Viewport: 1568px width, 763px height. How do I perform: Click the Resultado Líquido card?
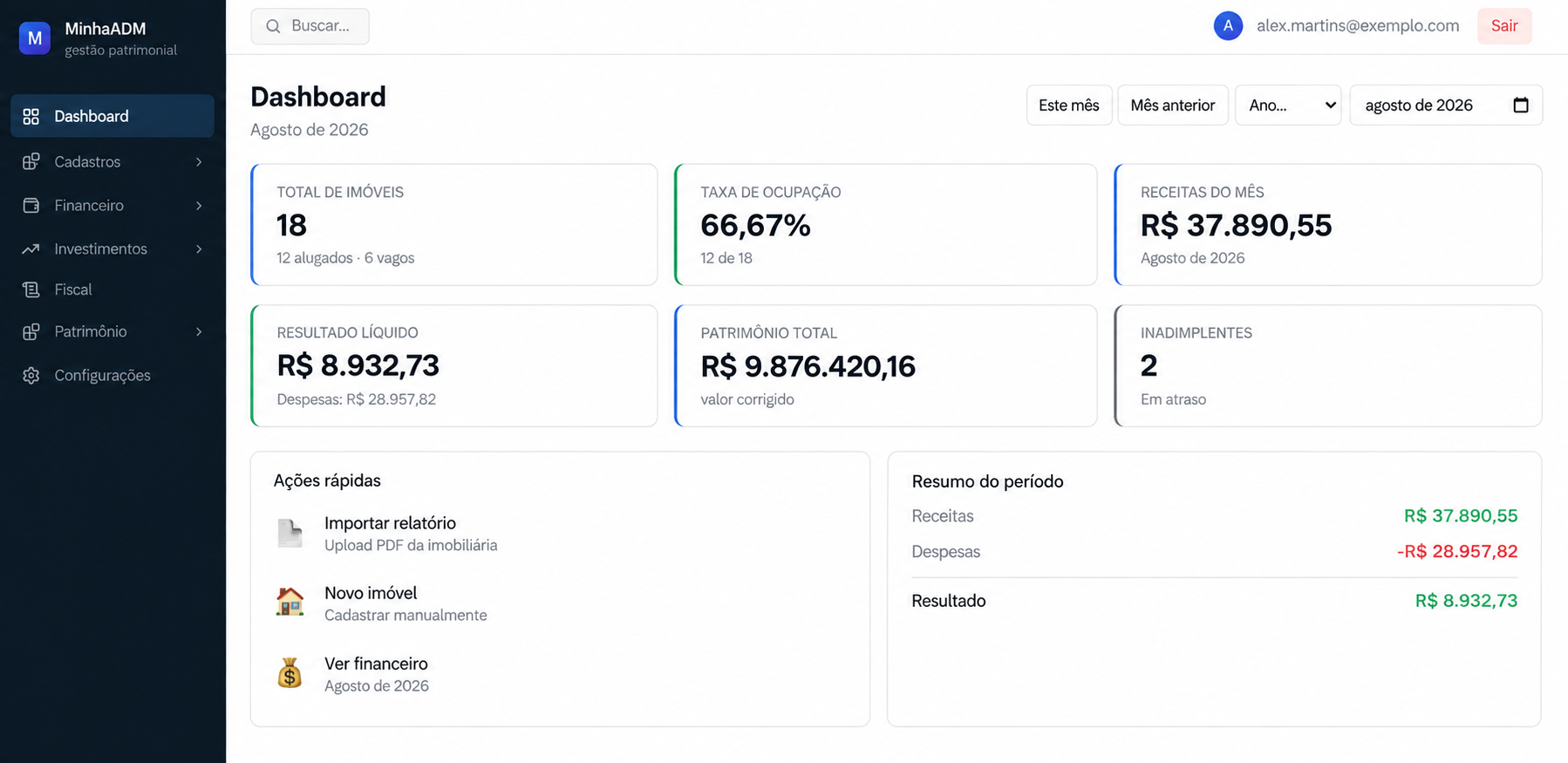pyautogui.click(x=454, y=365)
